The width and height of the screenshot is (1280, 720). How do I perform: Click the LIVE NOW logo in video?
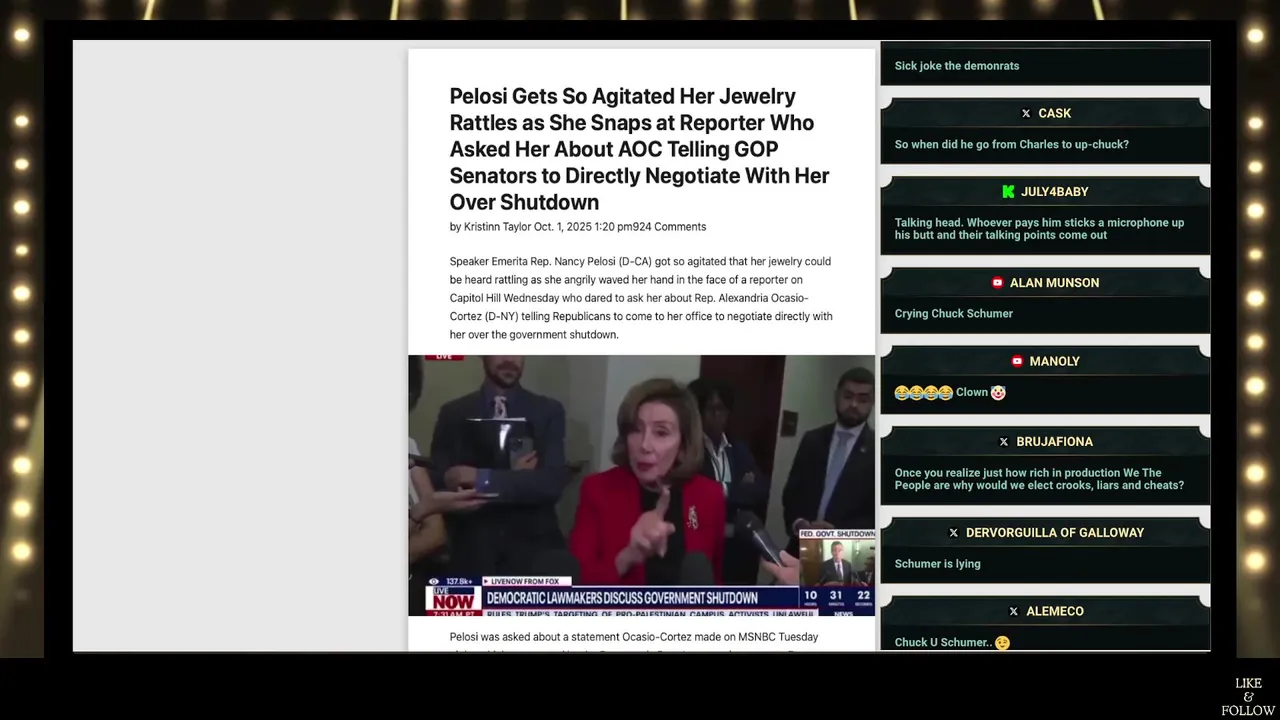[x=453, y=598]
